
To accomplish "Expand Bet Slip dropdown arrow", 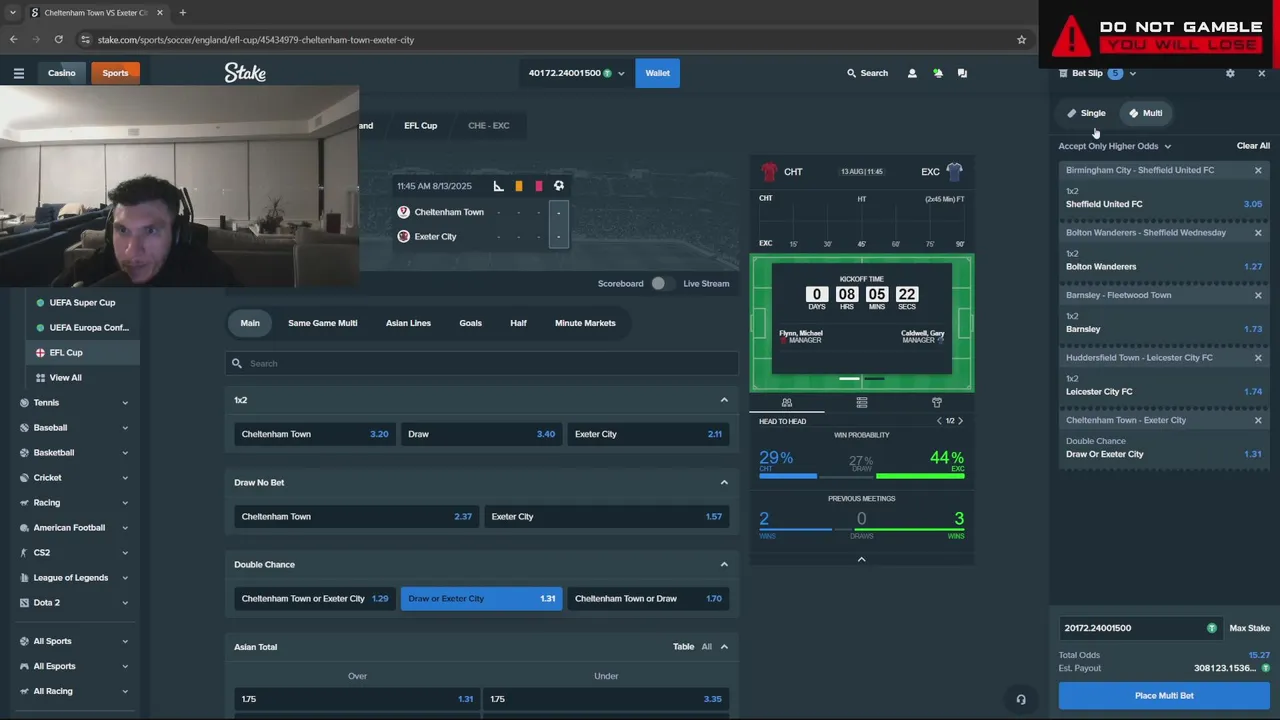I will (1132, 73).
